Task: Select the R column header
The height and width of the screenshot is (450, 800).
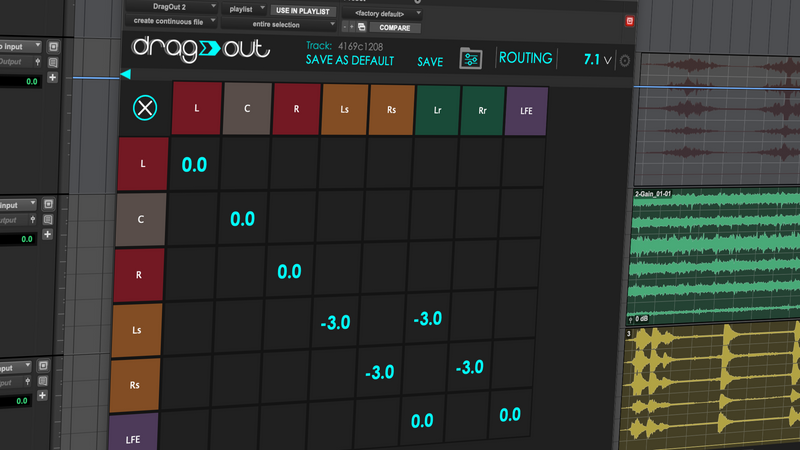Action: tap(296, 109)
